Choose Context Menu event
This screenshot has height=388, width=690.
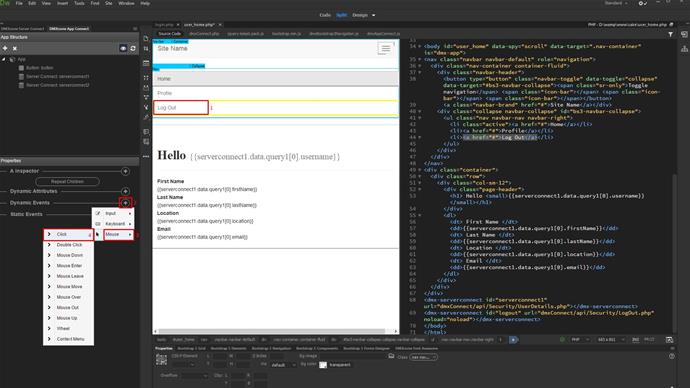(68, 339)
